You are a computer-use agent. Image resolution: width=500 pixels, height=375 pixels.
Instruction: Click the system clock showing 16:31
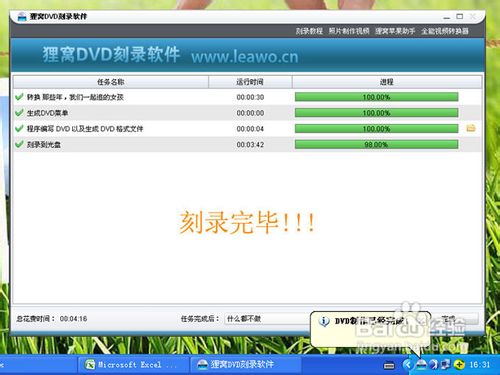[x=480, y=365]
